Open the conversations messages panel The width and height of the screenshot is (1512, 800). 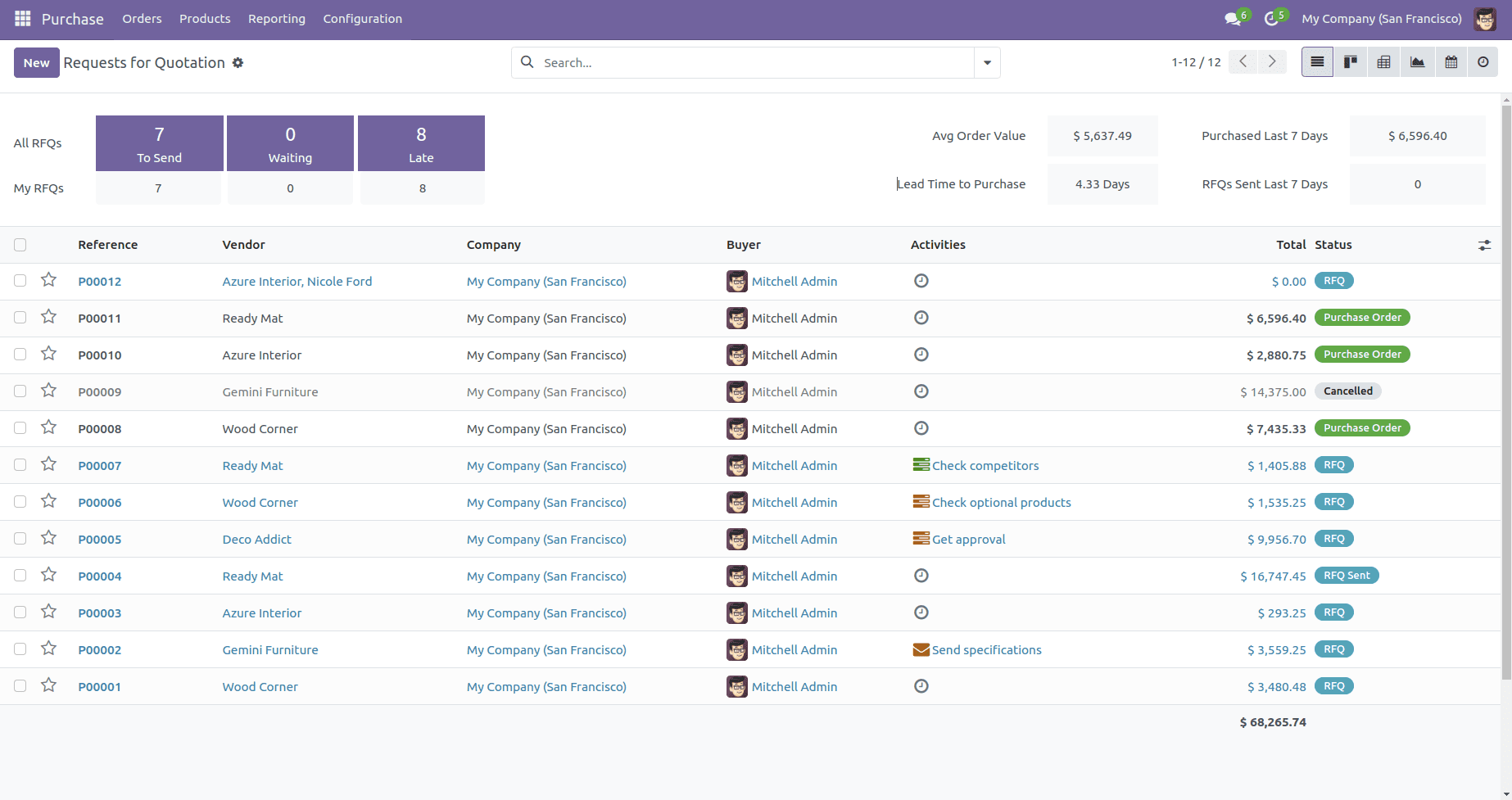1233,18
